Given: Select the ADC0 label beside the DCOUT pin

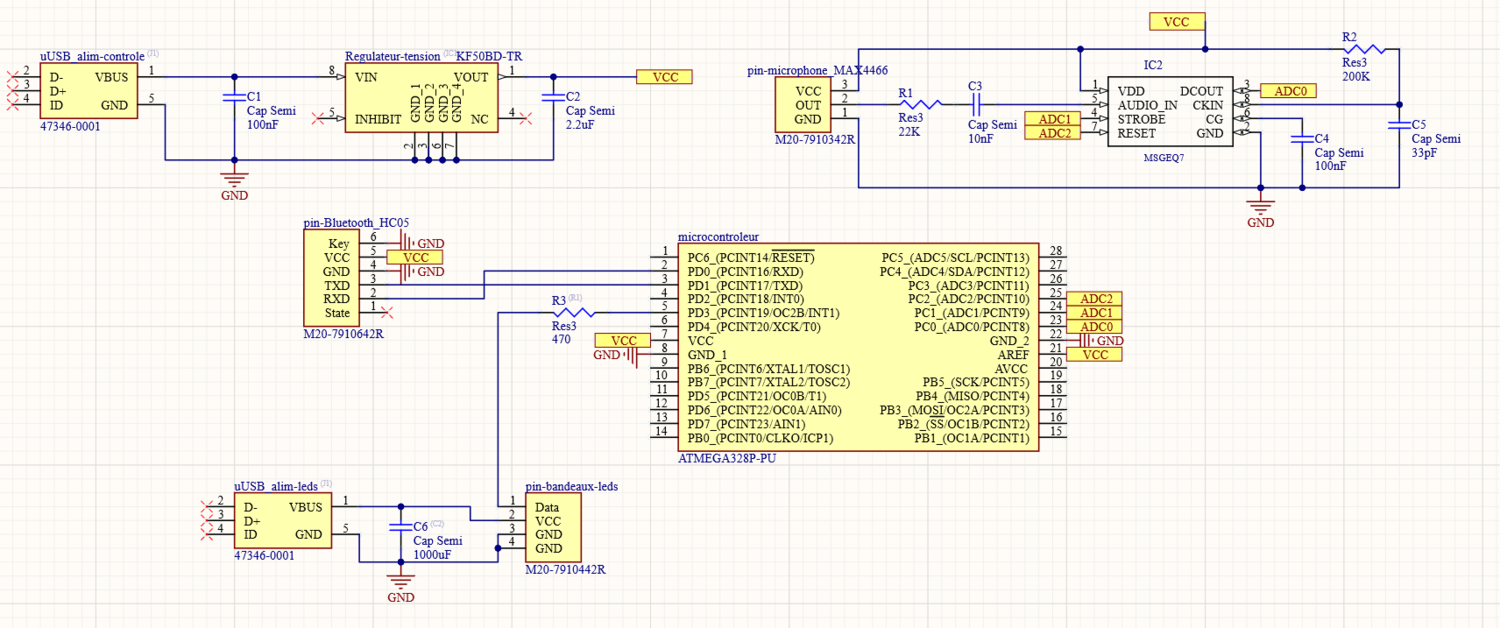Looking at the screenshot, I should [x=1288, y=91].
